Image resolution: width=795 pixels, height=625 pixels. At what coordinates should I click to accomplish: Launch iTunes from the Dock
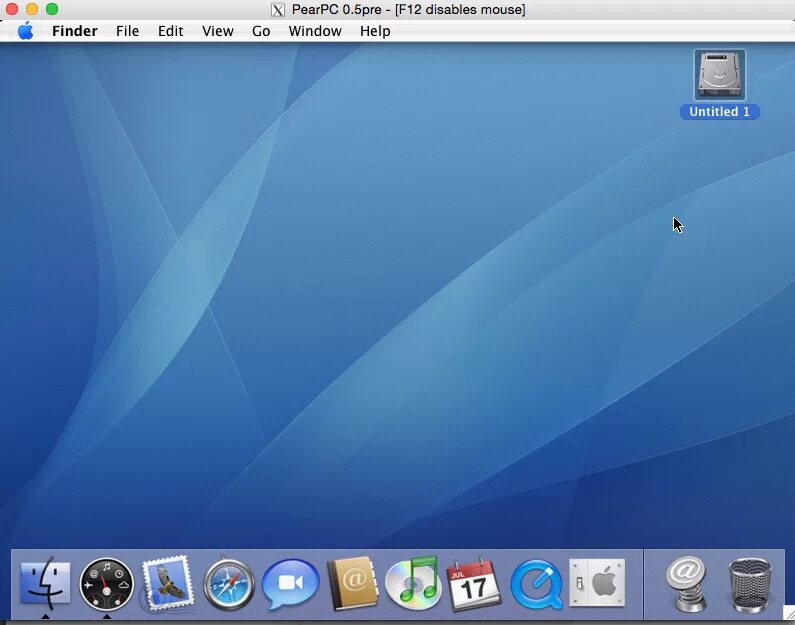point(413,583)
